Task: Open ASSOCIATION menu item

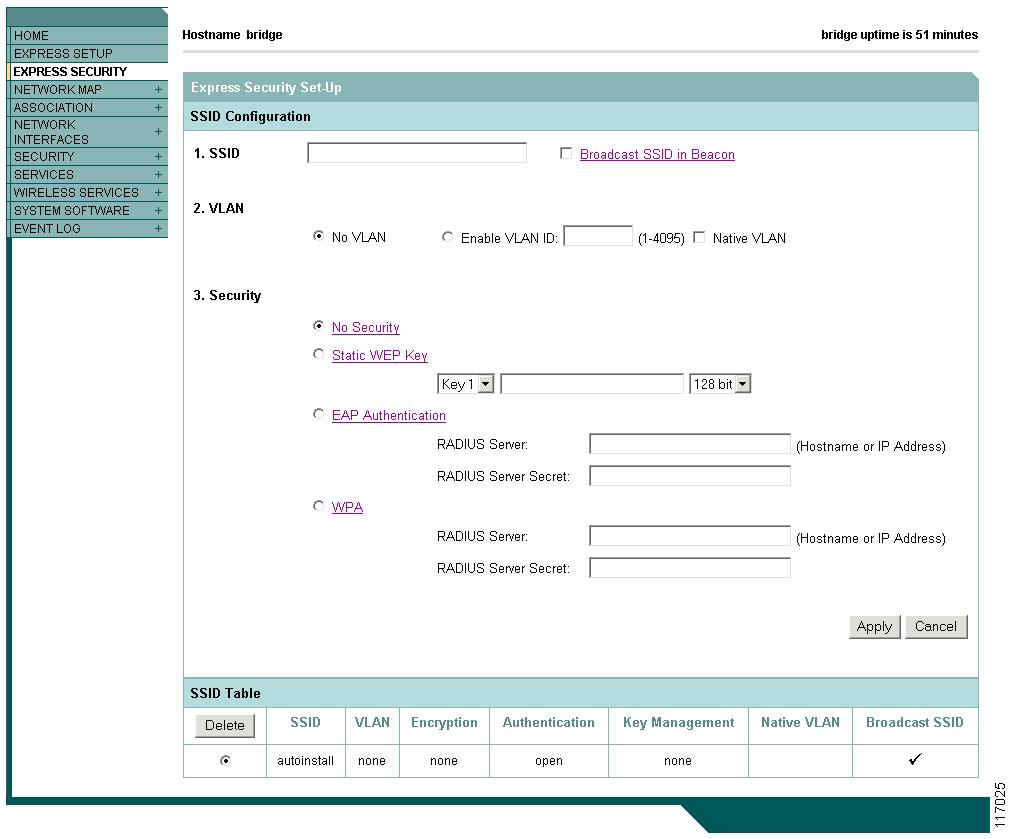Action: (53, 108)
